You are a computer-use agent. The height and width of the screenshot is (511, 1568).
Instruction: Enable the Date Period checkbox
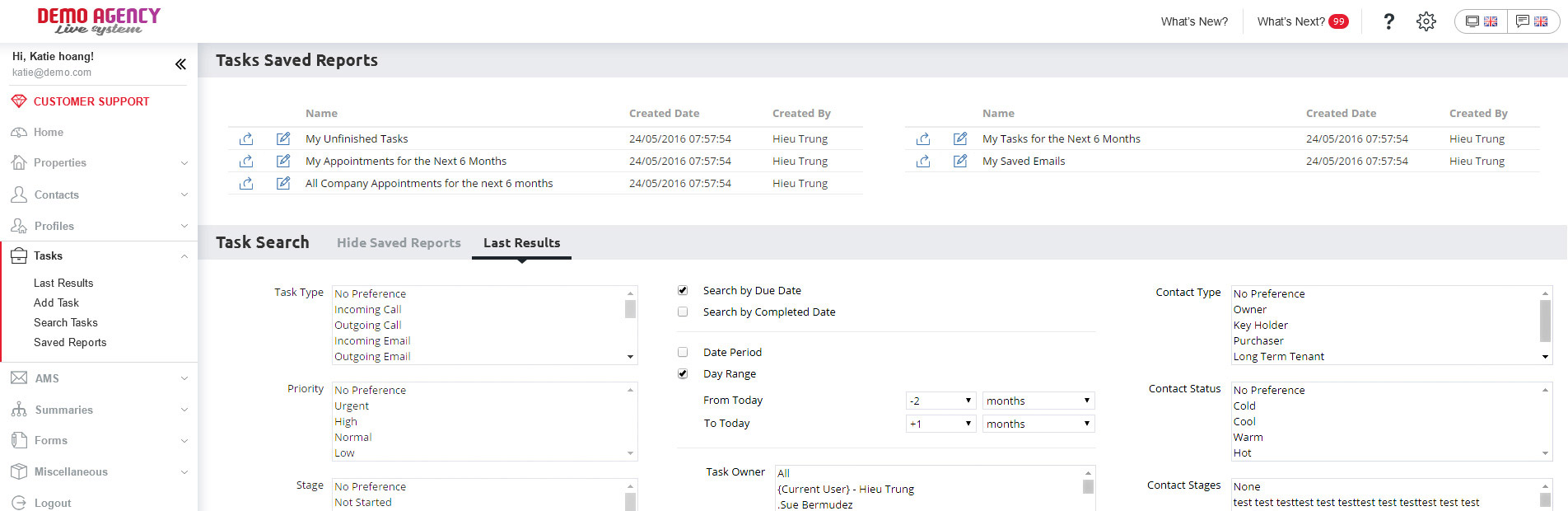pyautogui.click(x=683, y=352)
